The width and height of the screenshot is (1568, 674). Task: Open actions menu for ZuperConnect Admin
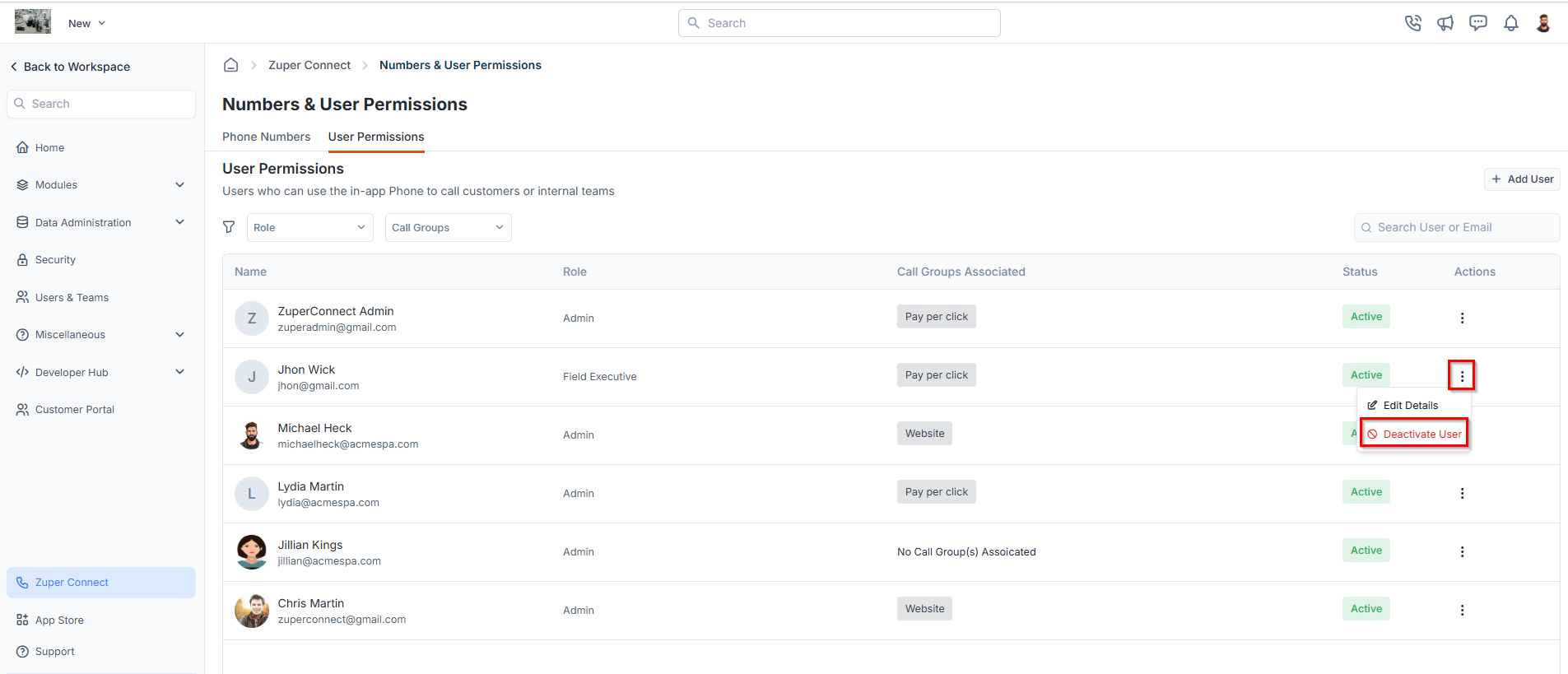(x=1462, y=318)
